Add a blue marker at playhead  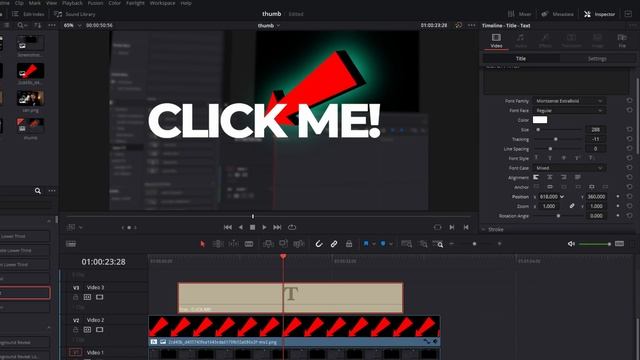[x=383, y=244]
